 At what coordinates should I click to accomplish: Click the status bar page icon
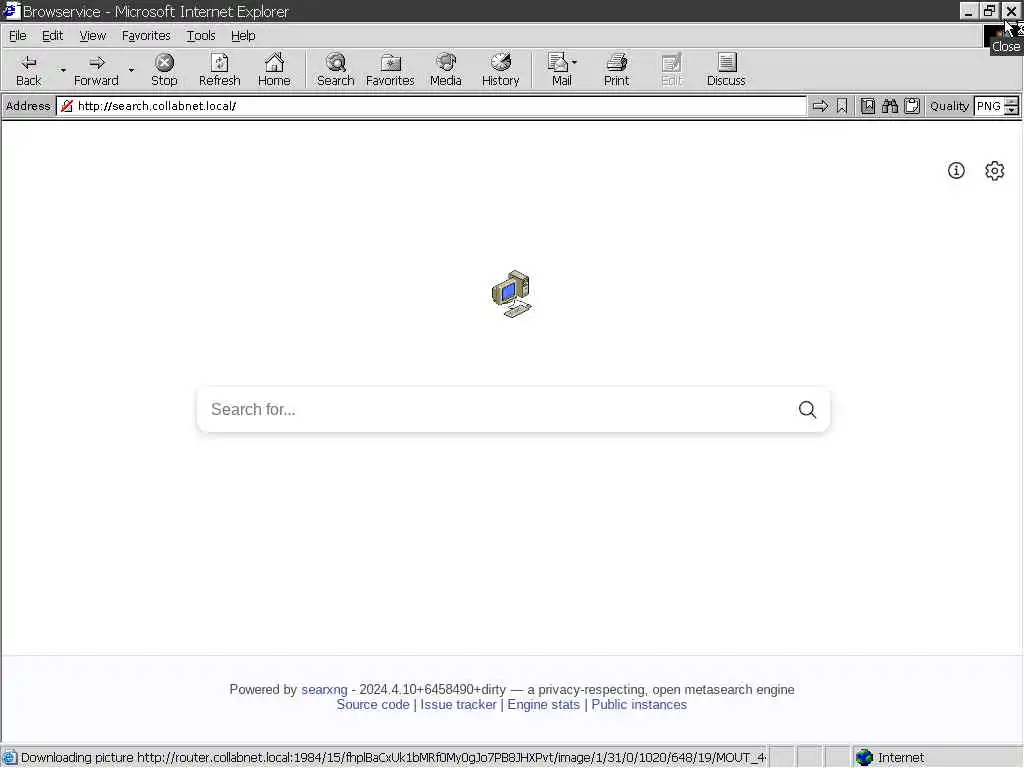pos(9,758)
